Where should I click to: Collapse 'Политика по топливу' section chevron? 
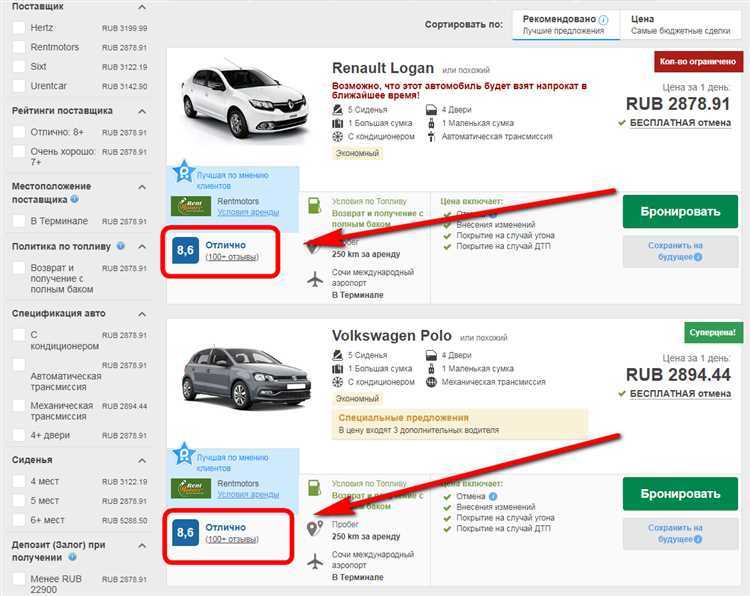click(142, 247)
